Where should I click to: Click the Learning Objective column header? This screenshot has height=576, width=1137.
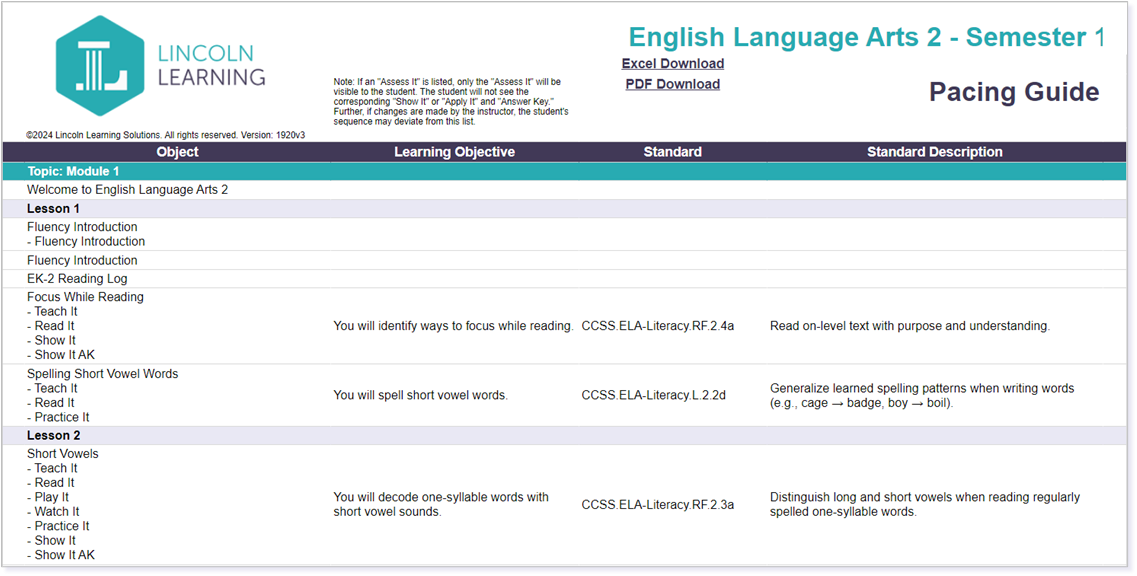[x=454, y=152]
